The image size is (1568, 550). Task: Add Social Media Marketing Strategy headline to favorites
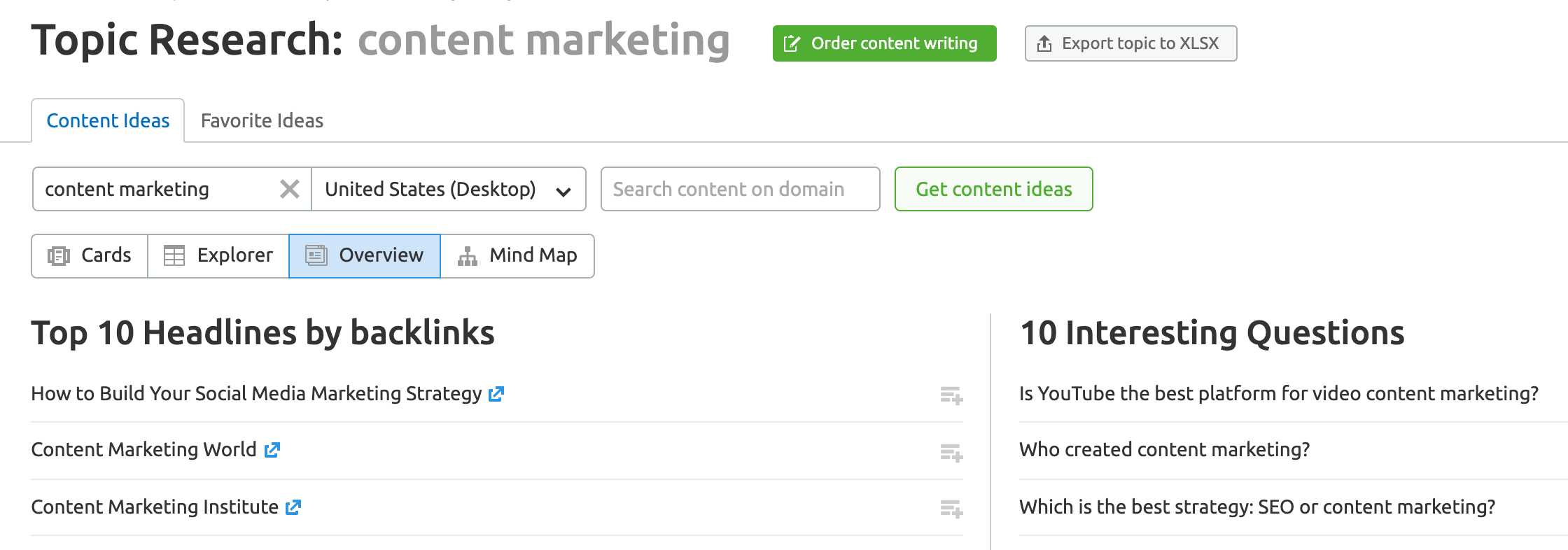tap(951, 395)
